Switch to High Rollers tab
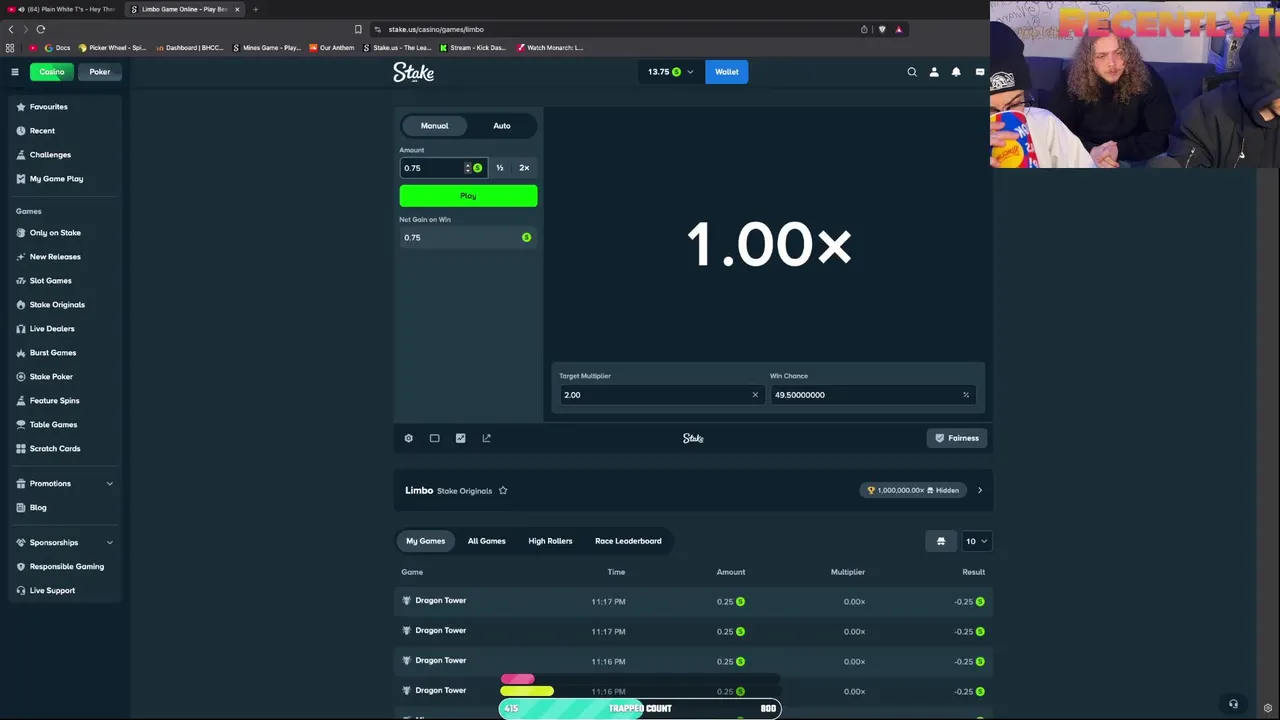Image resolution: width=1280 pixels, height=720 pixels. [550, 541]
